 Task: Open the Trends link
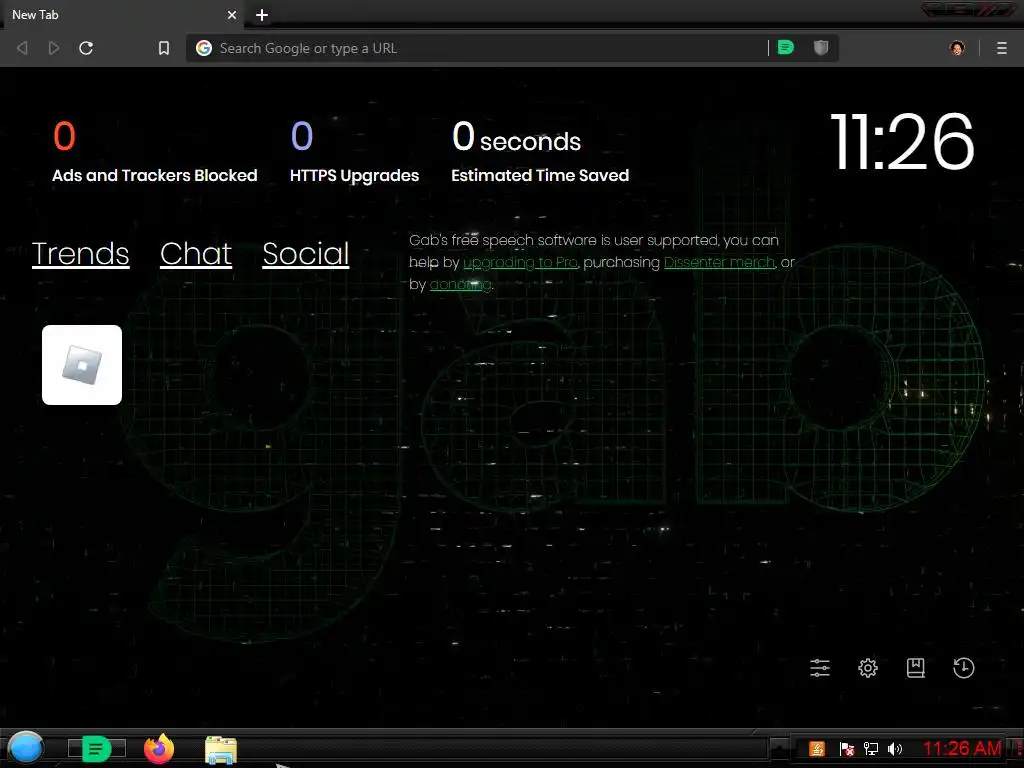tap(80, 253)
